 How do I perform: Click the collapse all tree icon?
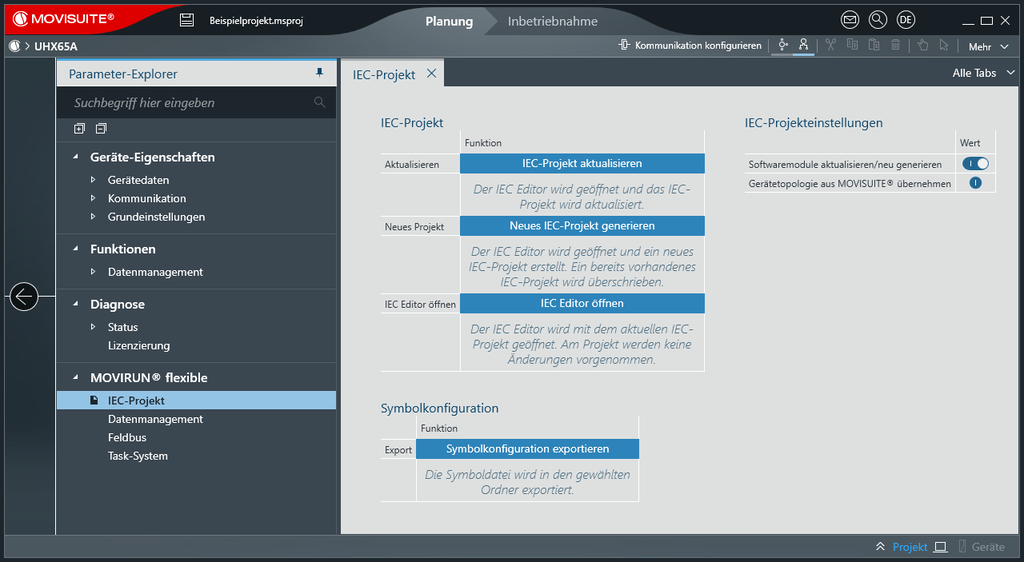[x=101, y=128]
